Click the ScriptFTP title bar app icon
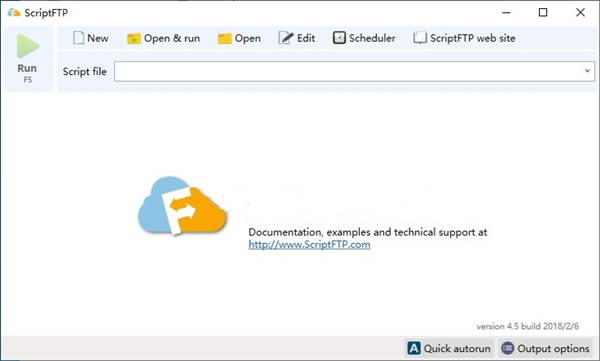 tap(14, 13)
